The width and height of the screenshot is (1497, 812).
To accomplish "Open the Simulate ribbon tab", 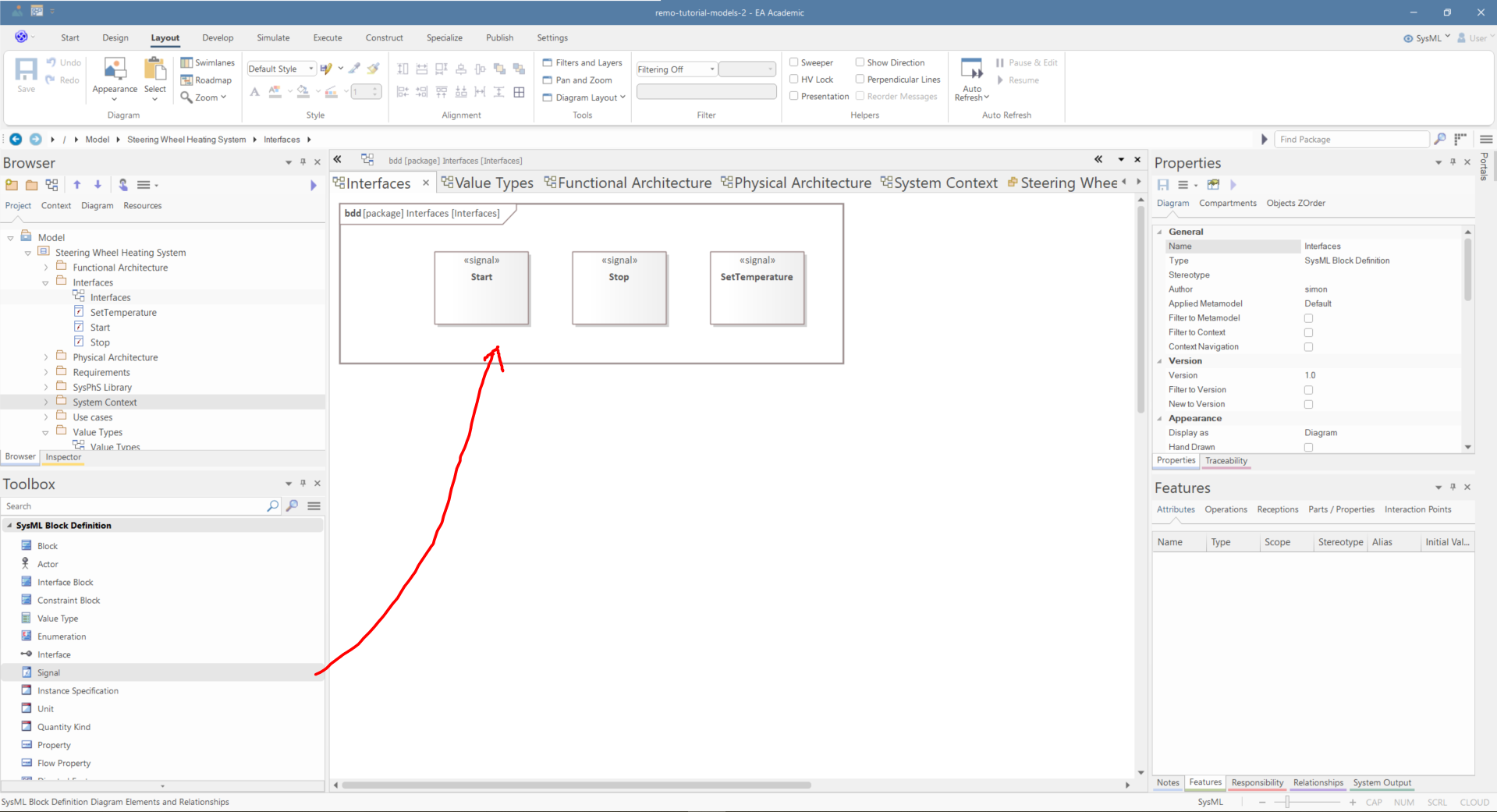I will click(273, 37).
